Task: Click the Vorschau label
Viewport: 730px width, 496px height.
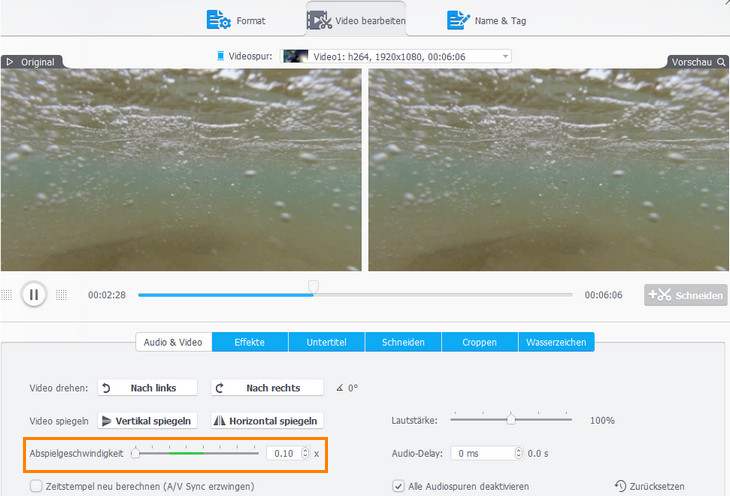Action: (691, 62)
